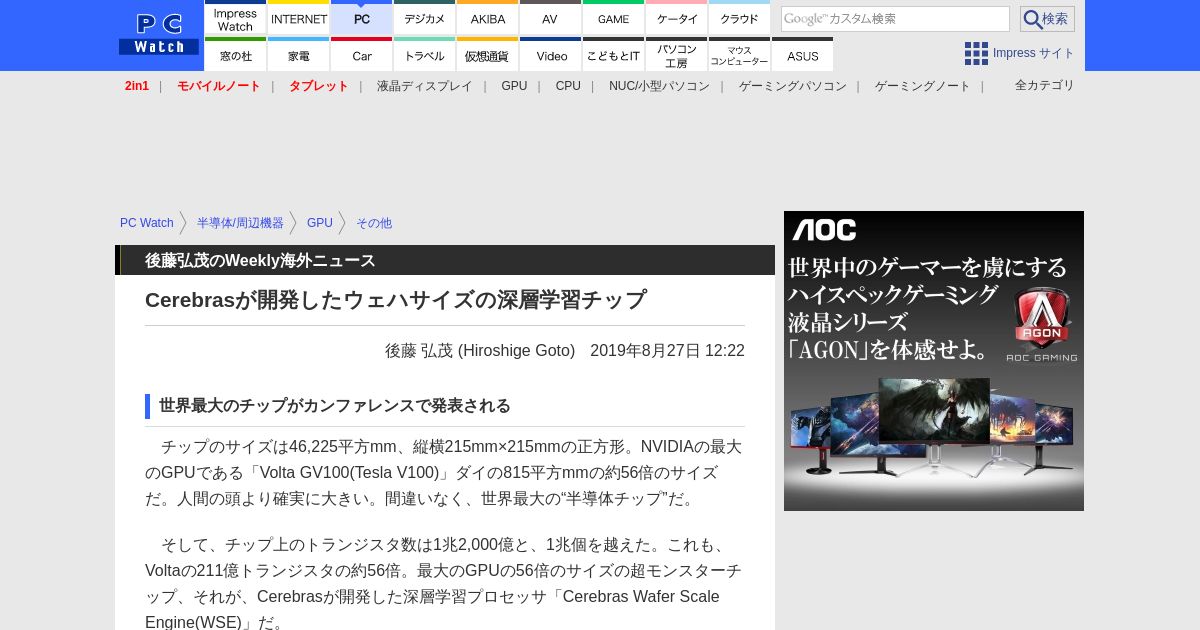Open the Car Watch tab
This screenshot has width=1200, height=630.
pos(362,54)
